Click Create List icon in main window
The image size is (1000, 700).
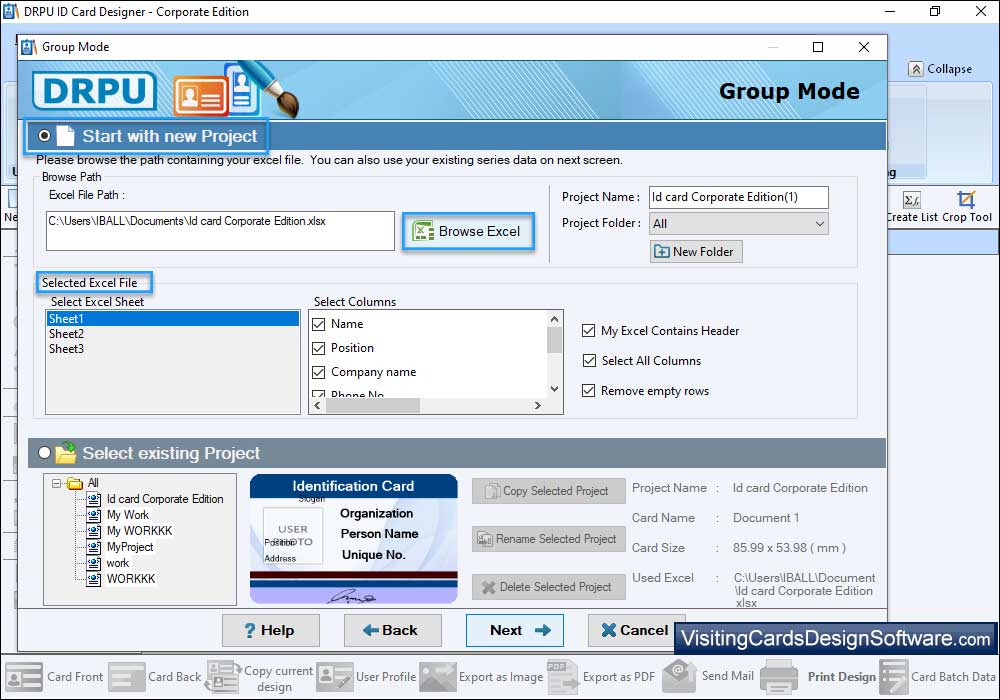point(912,200)
